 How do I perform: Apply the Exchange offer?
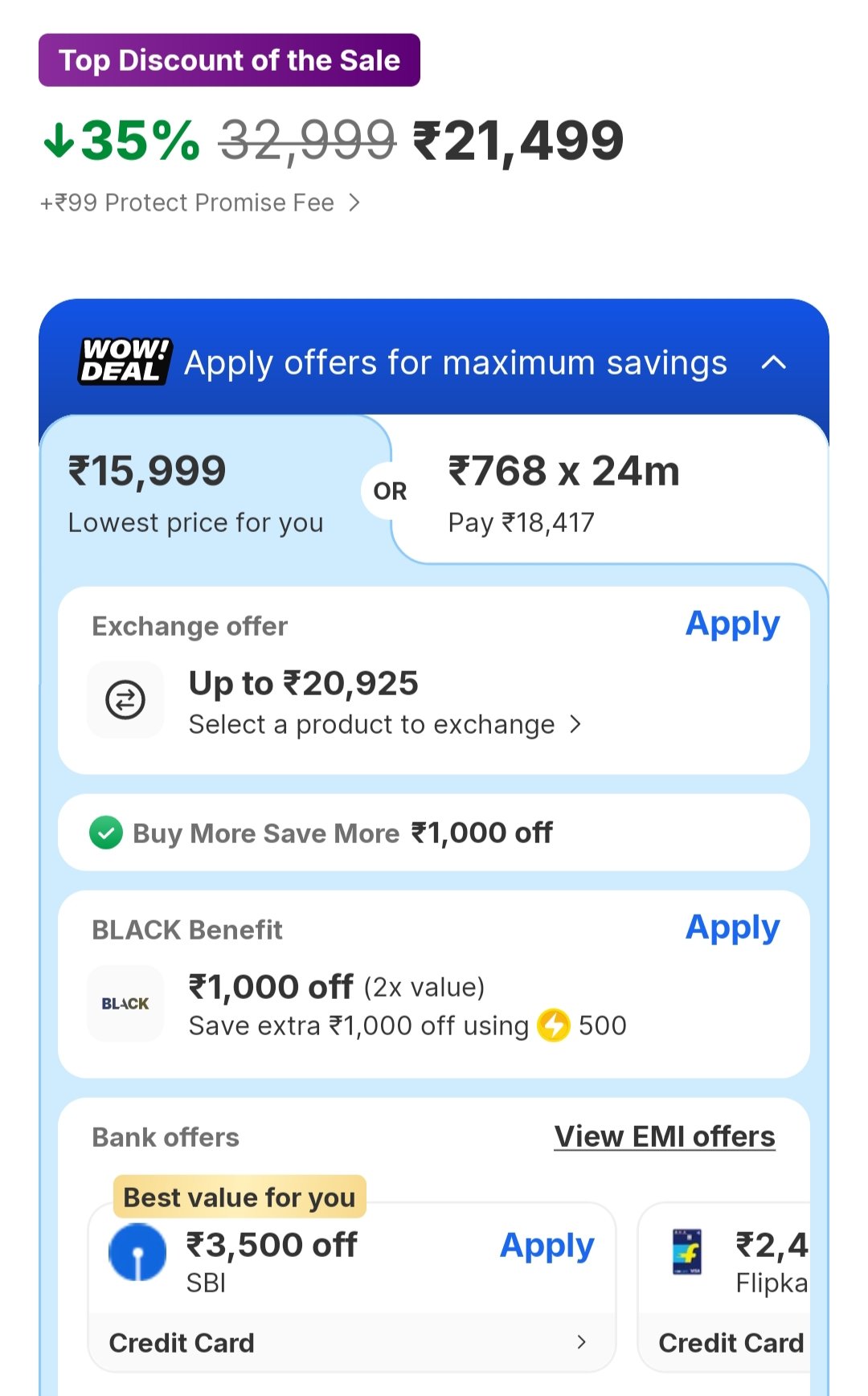click(732, 624)
